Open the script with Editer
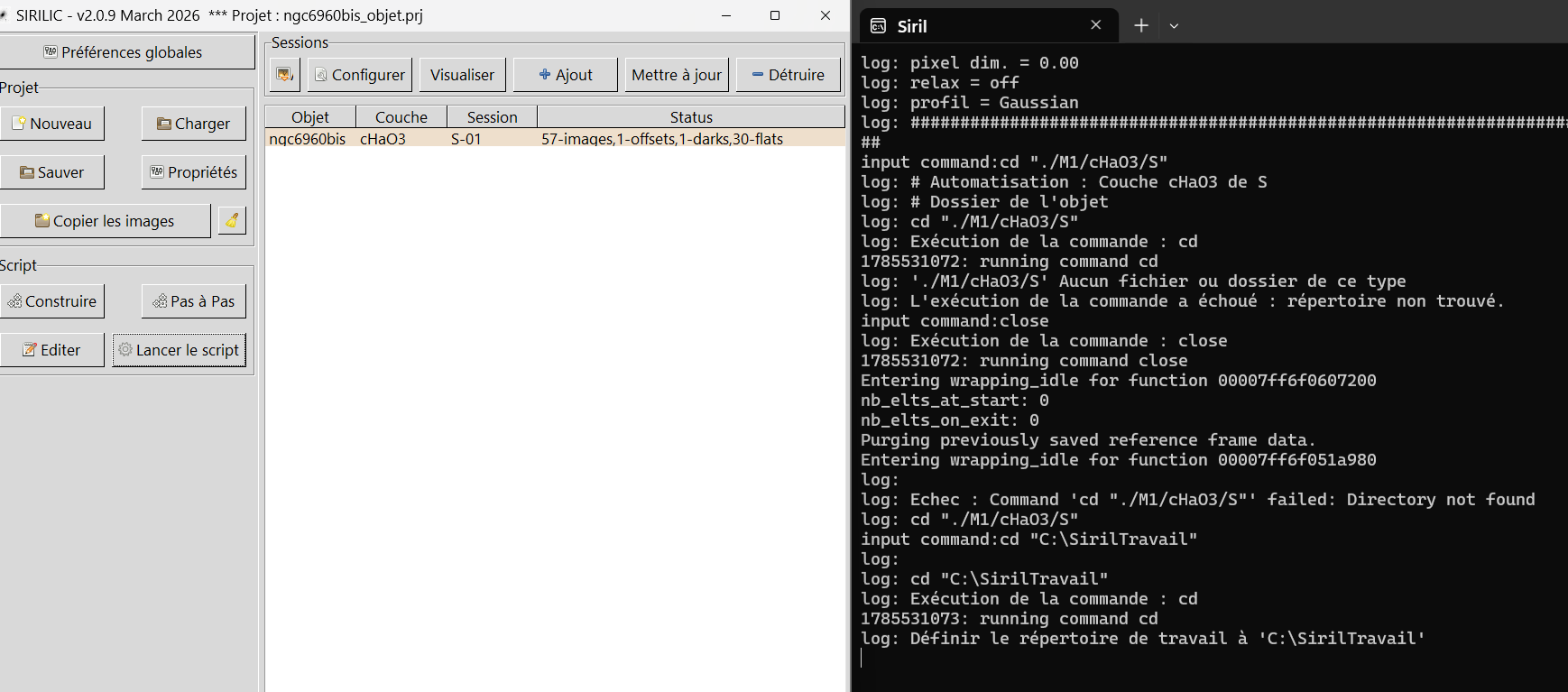This screenshot has height=692, width=1568. pyautogui.click(x=51, y=350)
